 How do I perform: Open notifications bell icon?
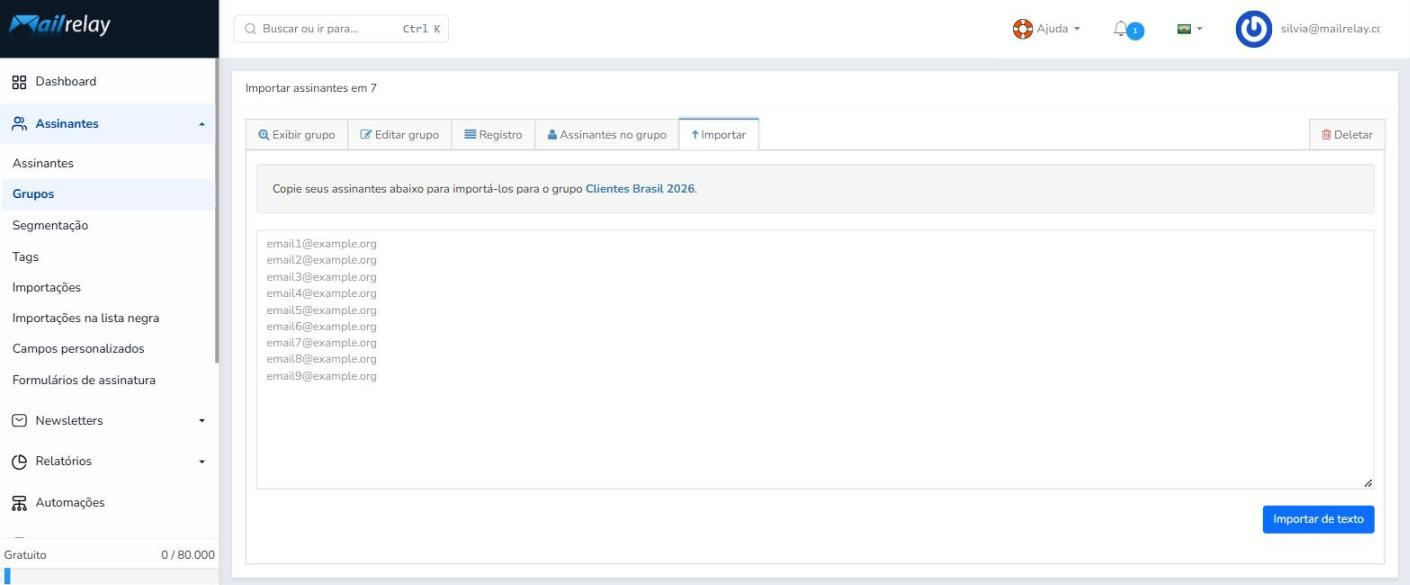[1120, 29]
